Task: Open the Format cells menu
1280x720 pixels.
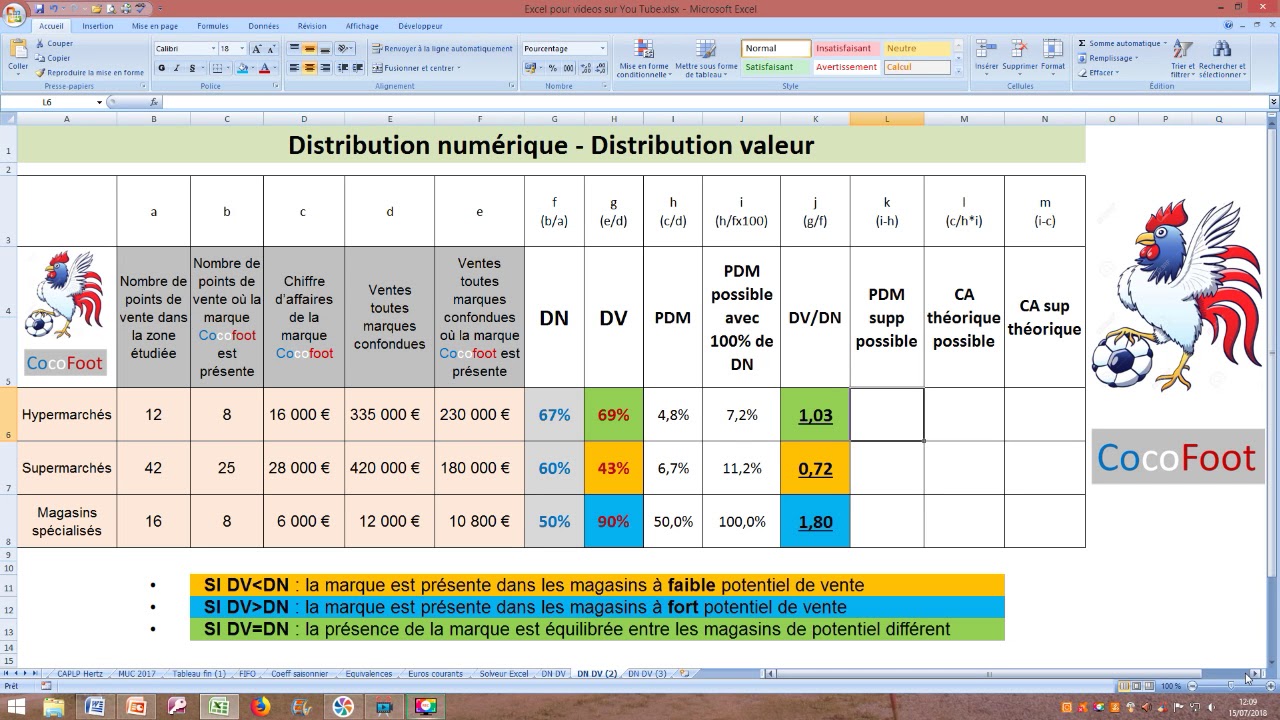Action: click(1053, 56)
